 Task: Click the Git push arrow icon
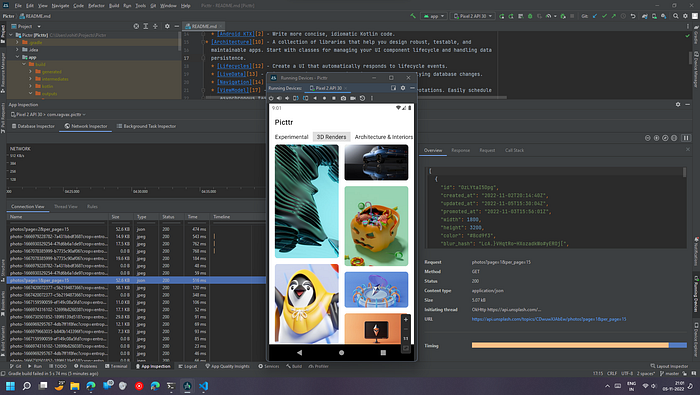(613, 16)
